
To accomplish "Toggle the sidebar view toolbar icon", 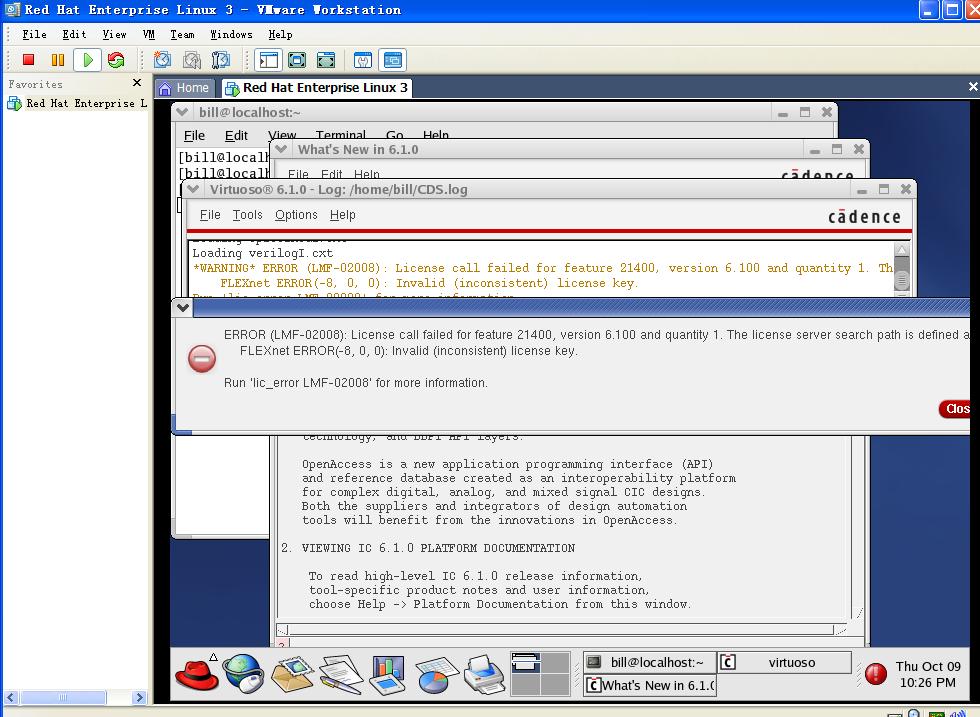I will coord(268,60).
